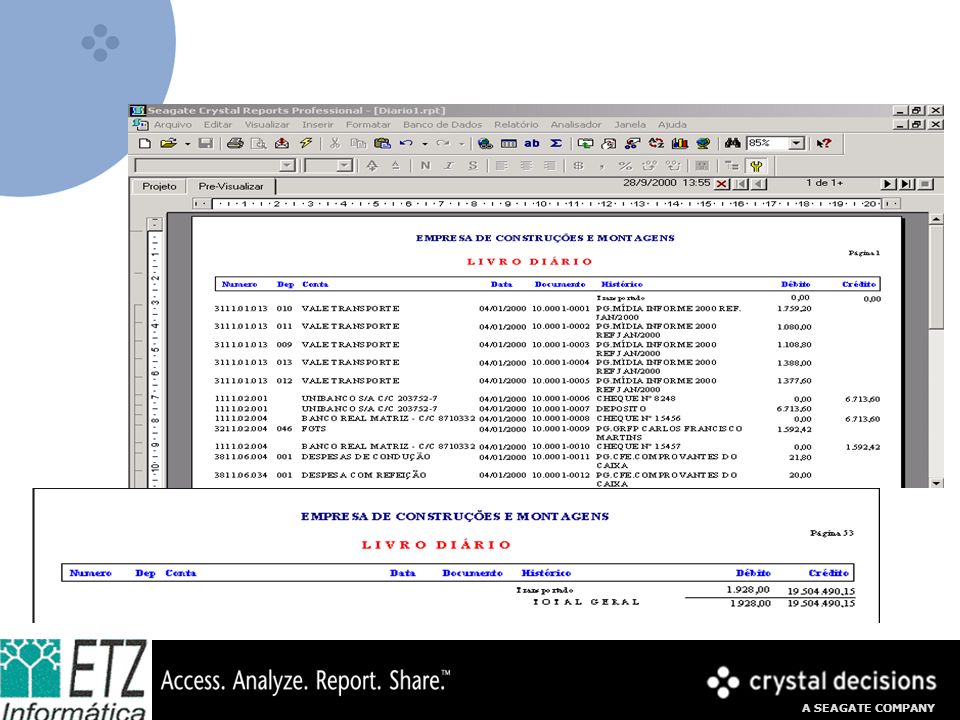
Task: Click the Increase font size icon
Action: [372, 166]
